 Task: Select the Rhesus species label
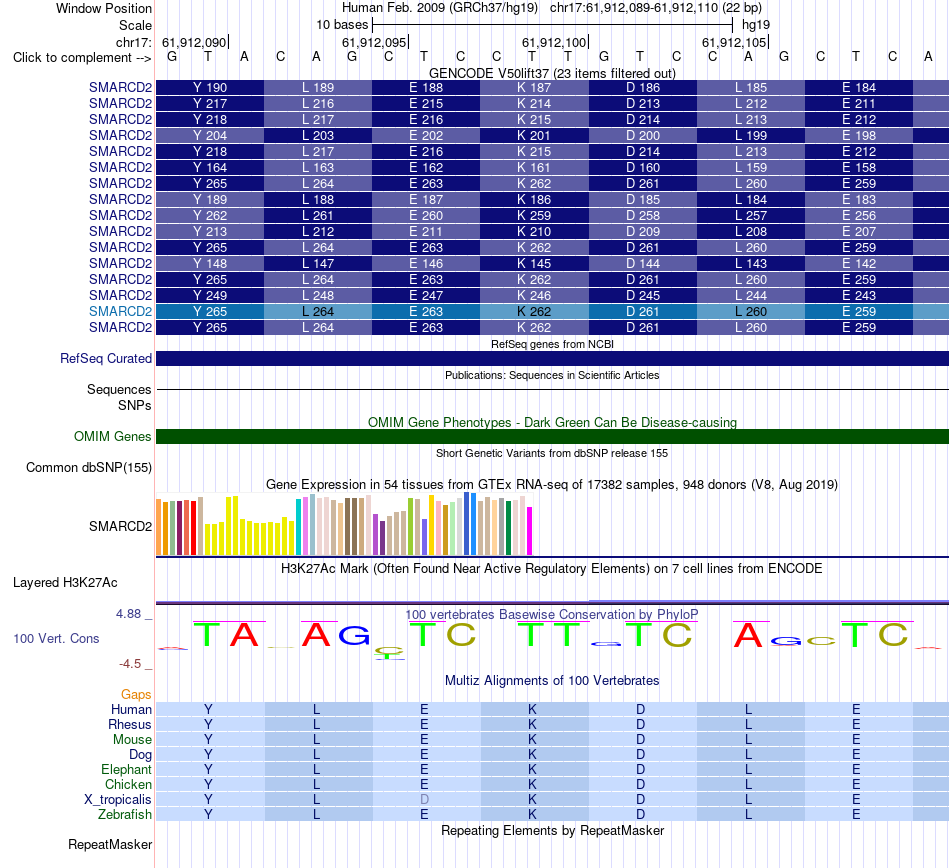click(x=130, y=724)
